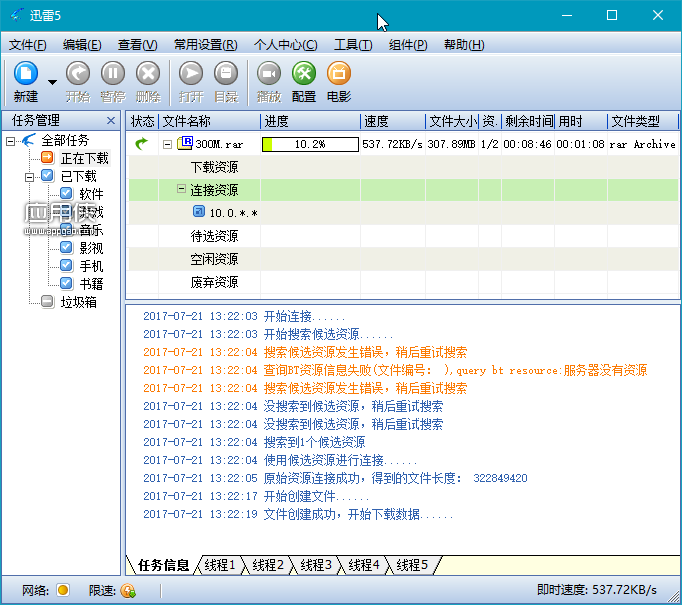Open the 帮助(H) menu
Image resolution: width=682 pixels, height=605 pixels.
[464, 45]
